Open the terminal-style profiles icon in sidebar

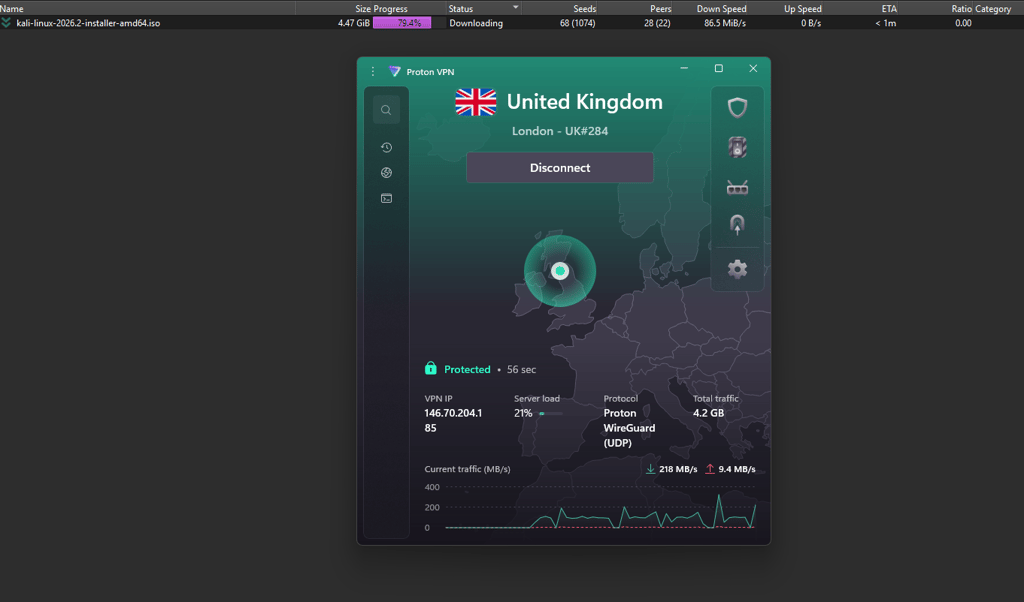tap(386, 198)
